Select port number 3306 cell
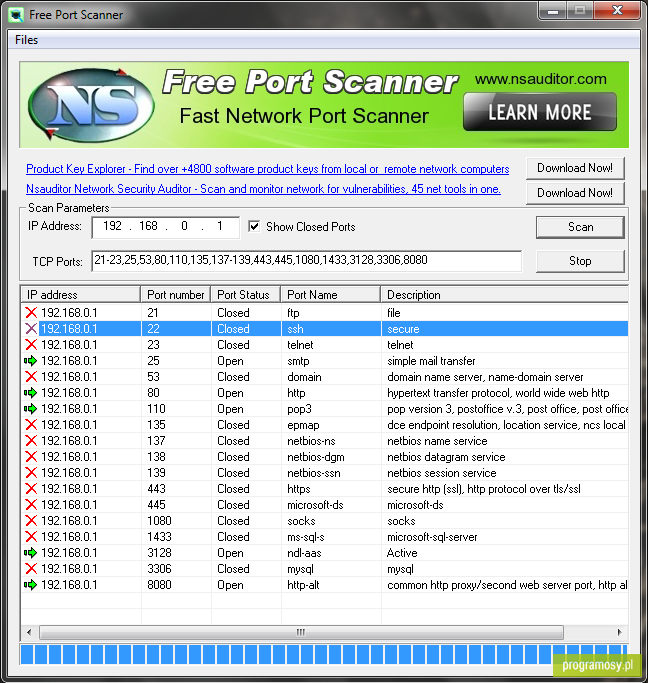This screenshot has height=683, width=648. (159, 569)
